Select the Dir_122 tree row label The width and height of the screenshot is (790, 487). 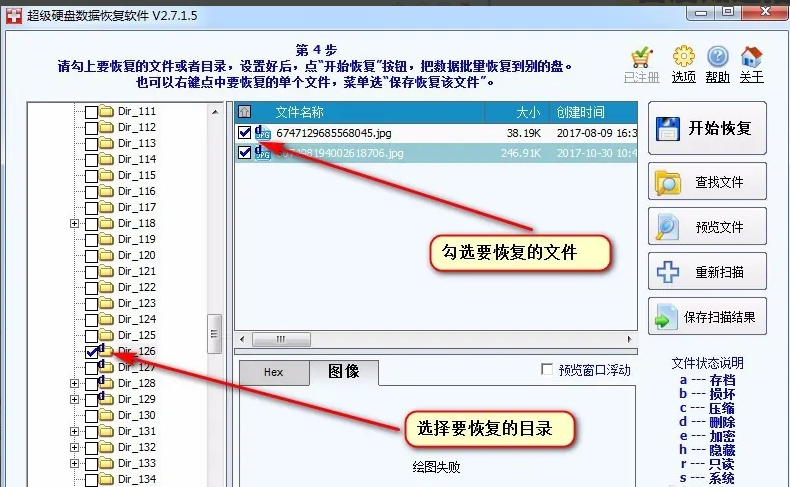click(137, 287)
